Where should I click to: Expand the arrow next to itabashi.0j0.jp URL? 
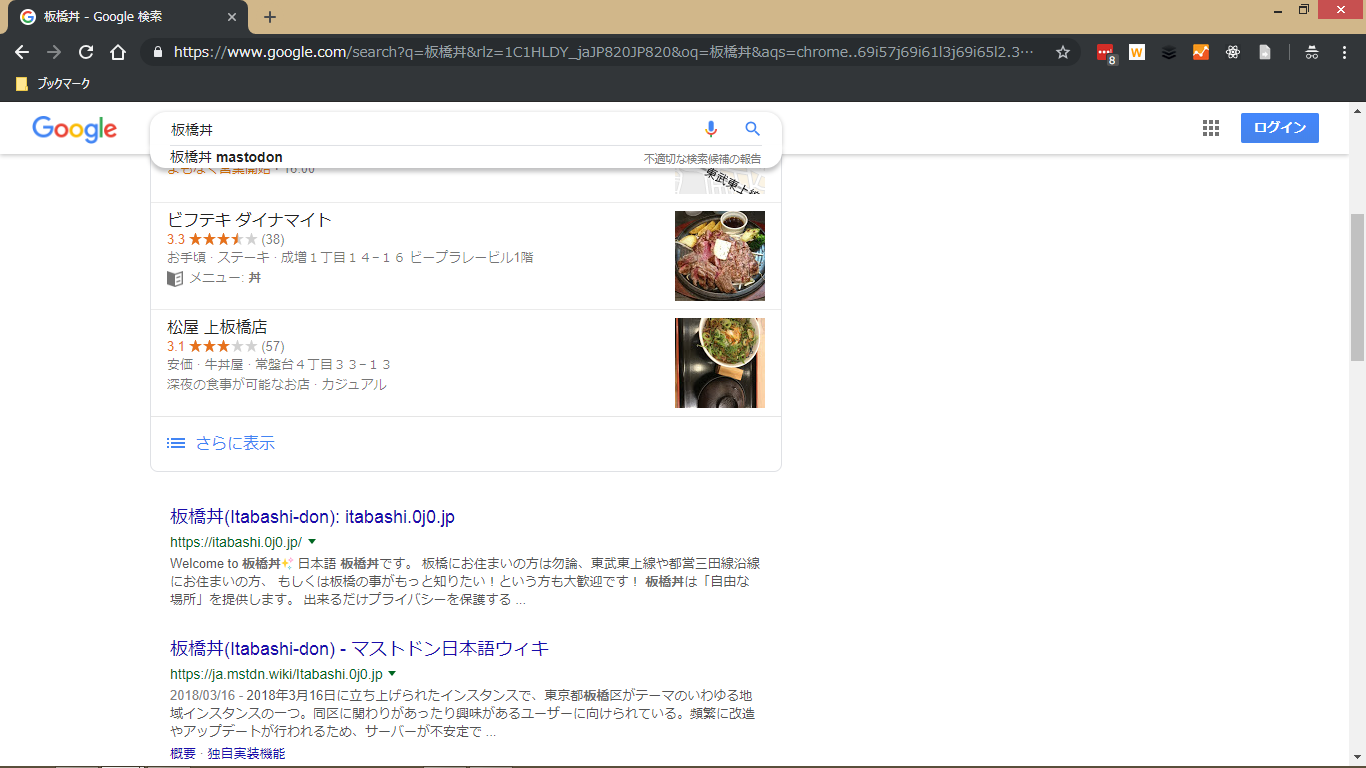(x=312, y=542)
